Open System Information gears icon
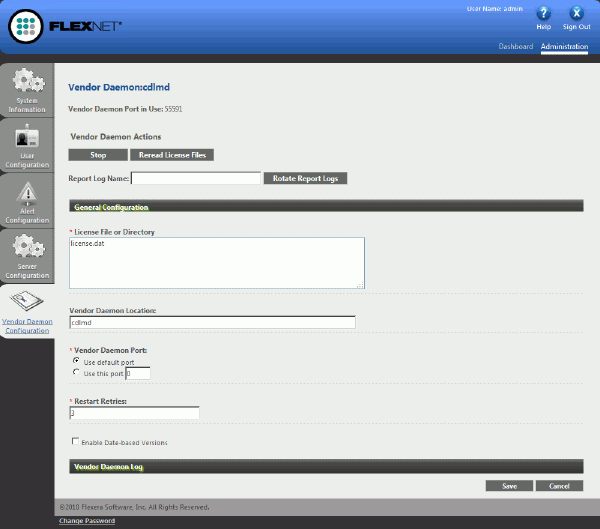Screen dimensions: 600x529 click(x=28, y=81)
